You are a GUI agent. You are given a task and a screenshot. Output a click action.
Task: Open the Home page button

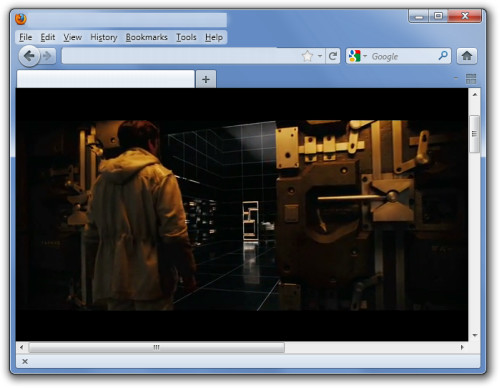(467, 56)
